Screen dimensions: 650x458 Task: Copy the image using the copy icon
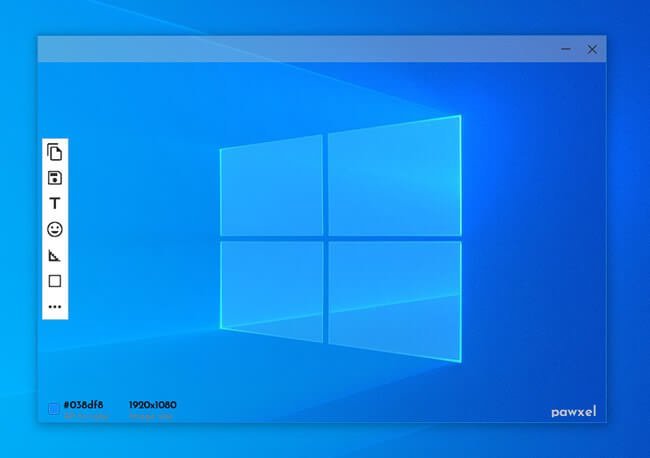(55, 152)
